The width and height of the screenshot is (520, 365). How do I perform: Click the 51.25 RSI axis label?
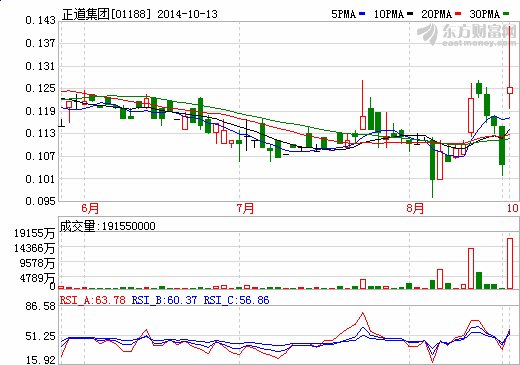tap(40, 336)
